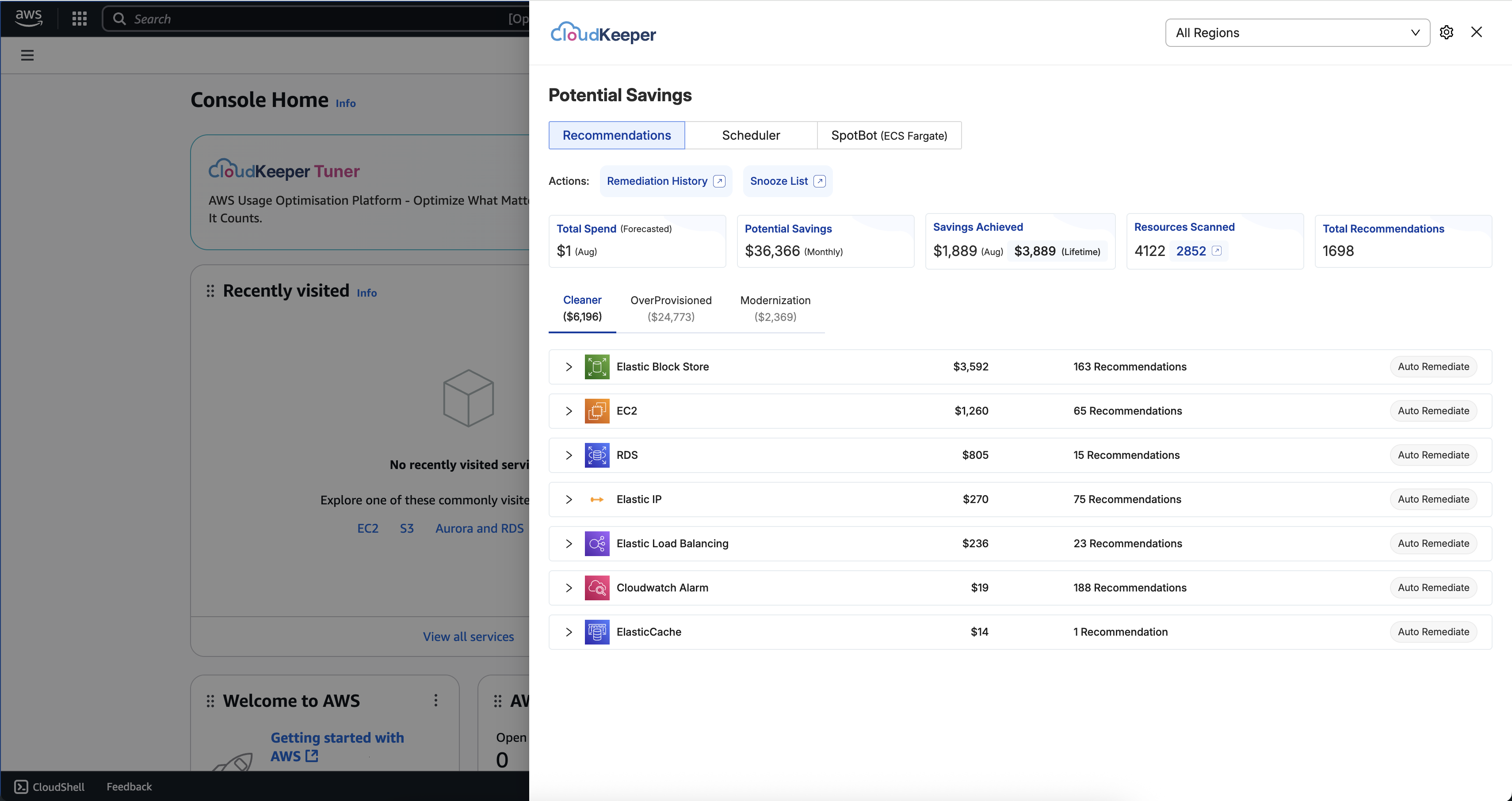Click the EC2 orange service icon

596,411
